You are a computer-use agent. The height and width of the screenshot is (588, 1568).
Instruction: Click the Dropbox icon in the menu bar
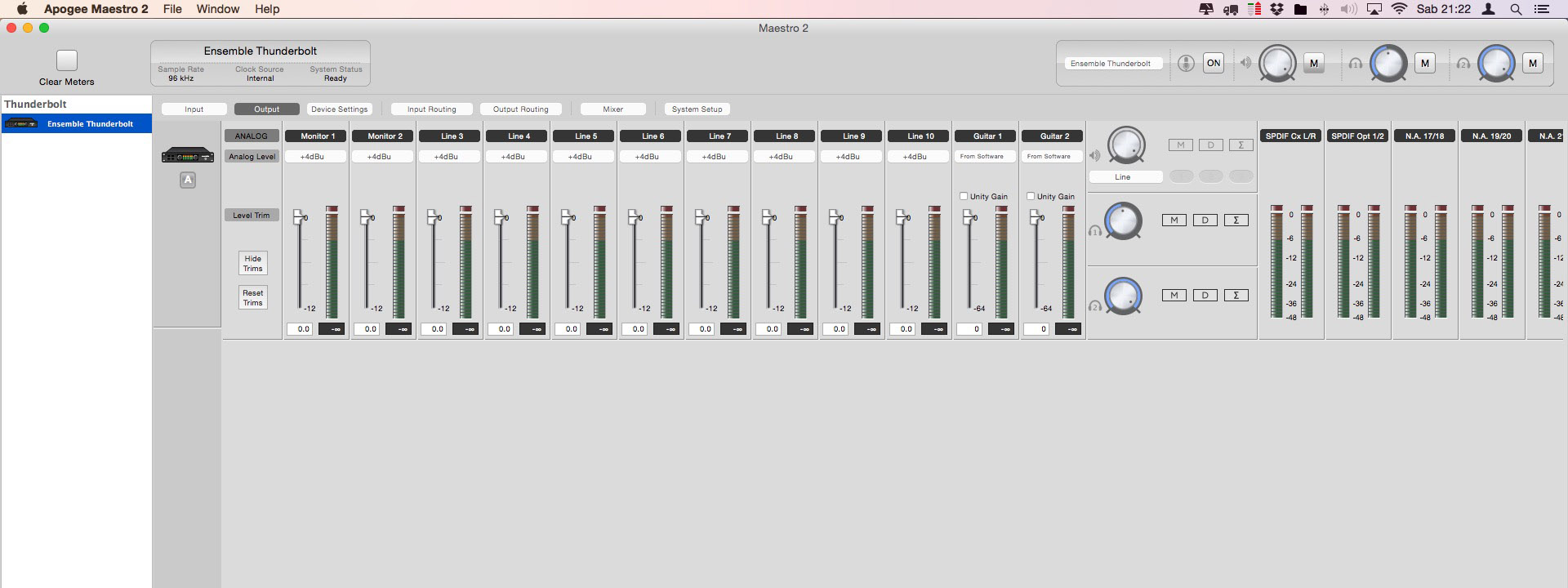pyautogui.click(x=1276, y=9)
